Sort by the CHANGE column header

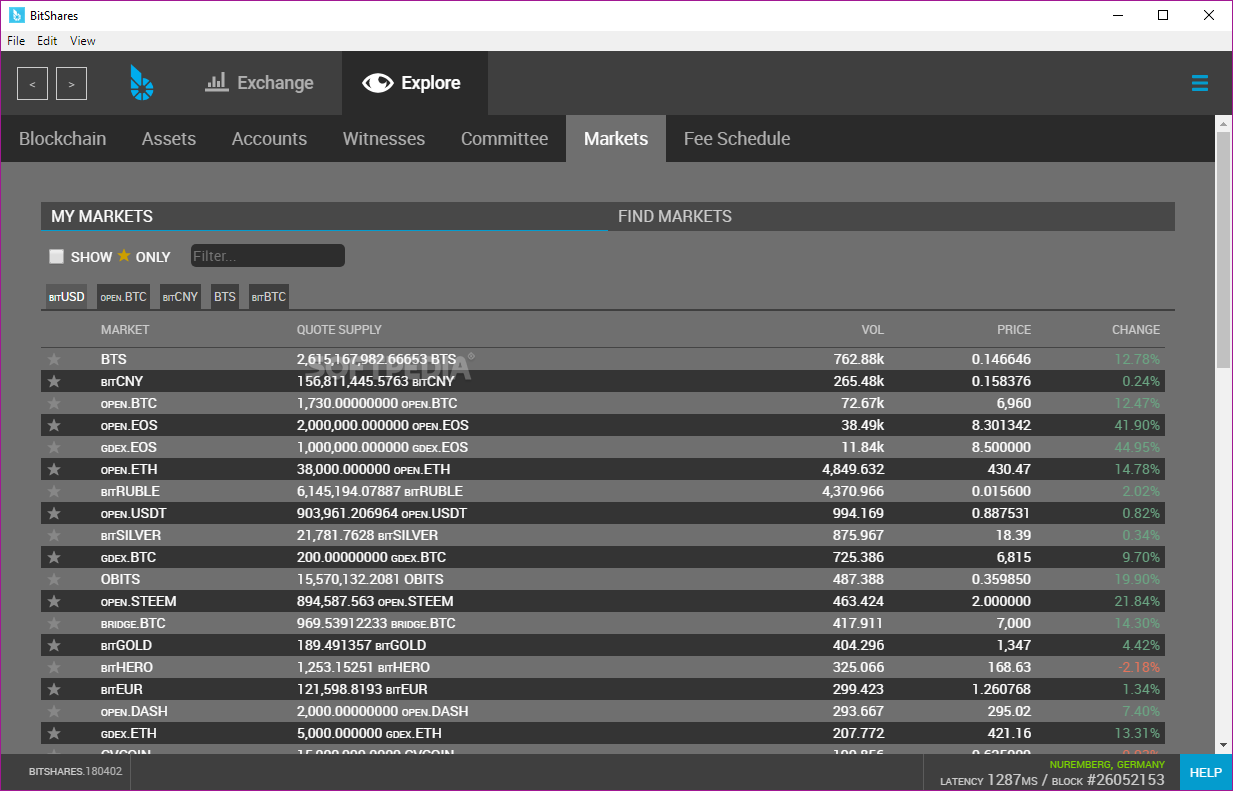[x=1136, y=330]
